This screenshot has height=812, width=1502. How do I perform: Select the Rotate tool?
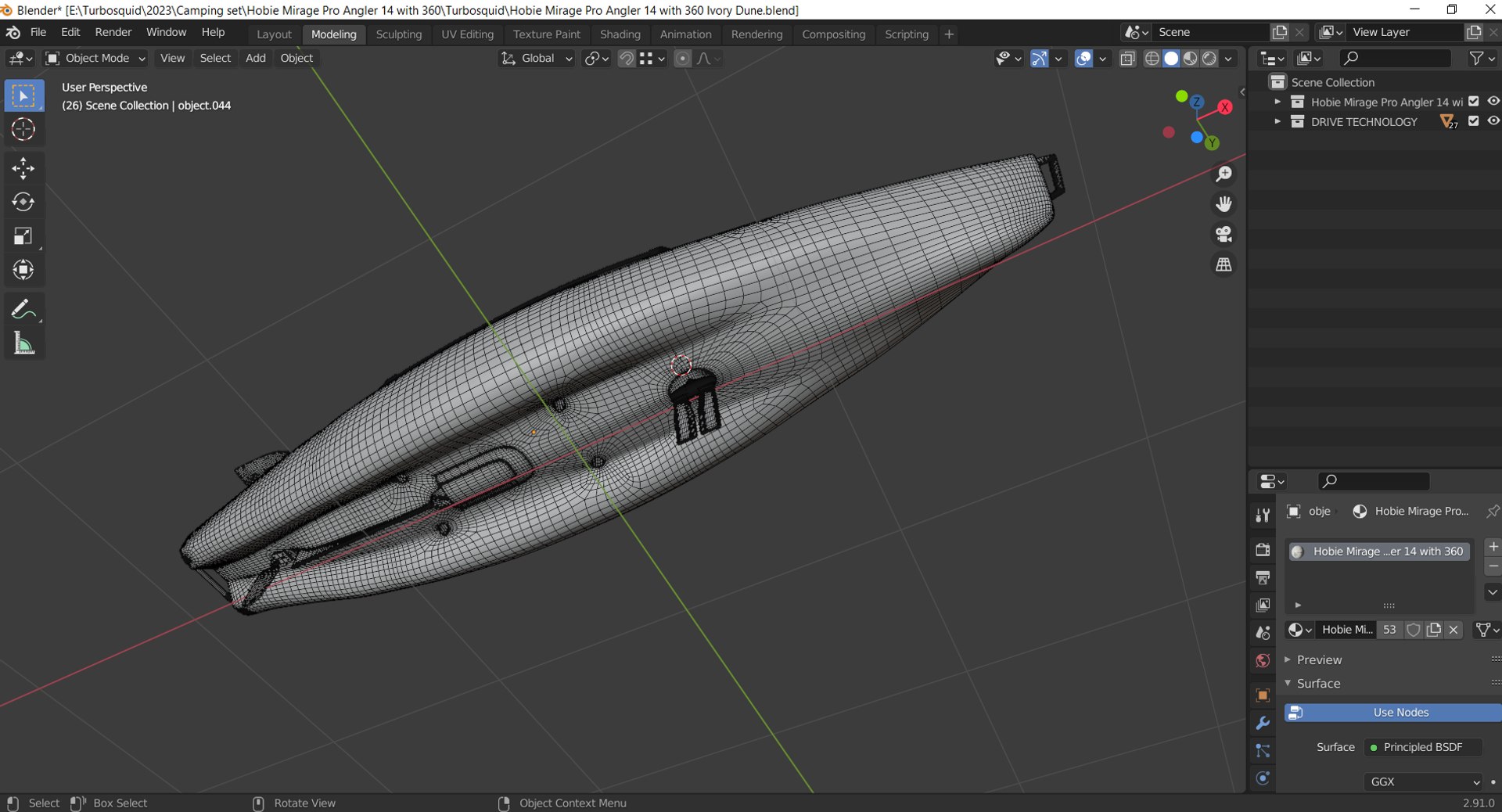[x=23, y=202]
